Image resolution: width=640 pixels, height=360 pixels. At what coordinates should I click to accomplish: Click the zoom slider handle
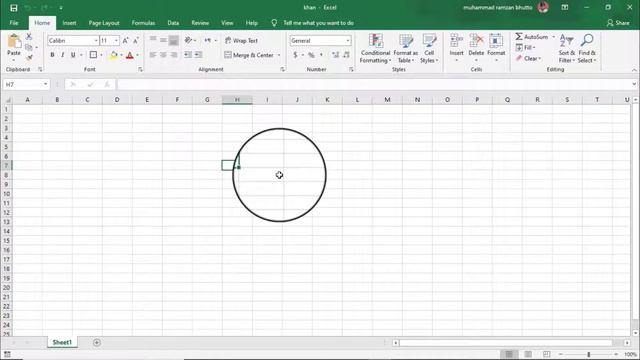[589, 354]
